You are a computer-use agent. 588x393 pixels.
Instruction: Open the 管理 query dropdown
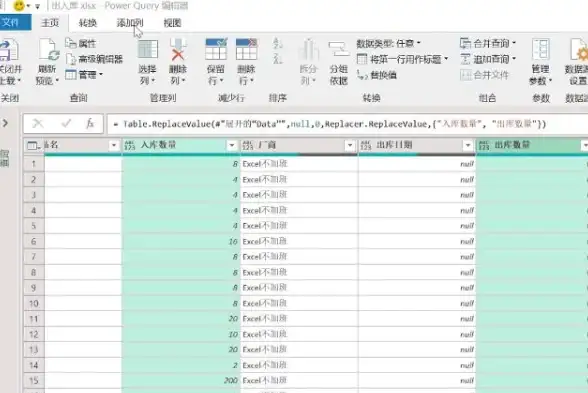click(84, 75)
